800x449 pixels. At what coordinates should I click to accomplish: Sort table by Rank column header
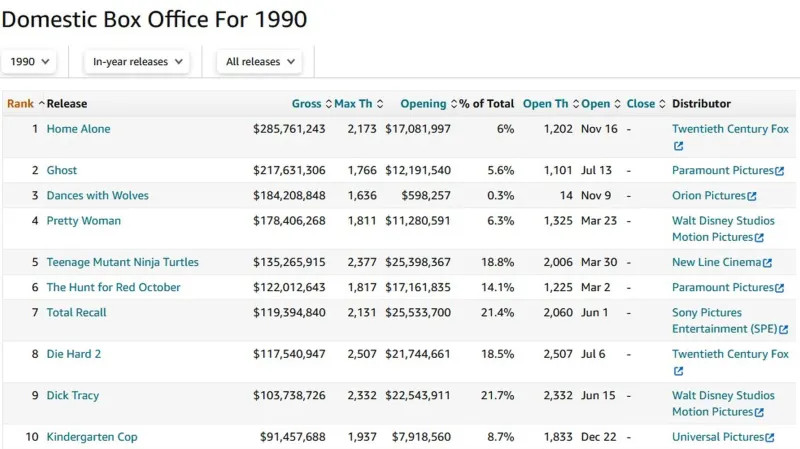point(20,104)
